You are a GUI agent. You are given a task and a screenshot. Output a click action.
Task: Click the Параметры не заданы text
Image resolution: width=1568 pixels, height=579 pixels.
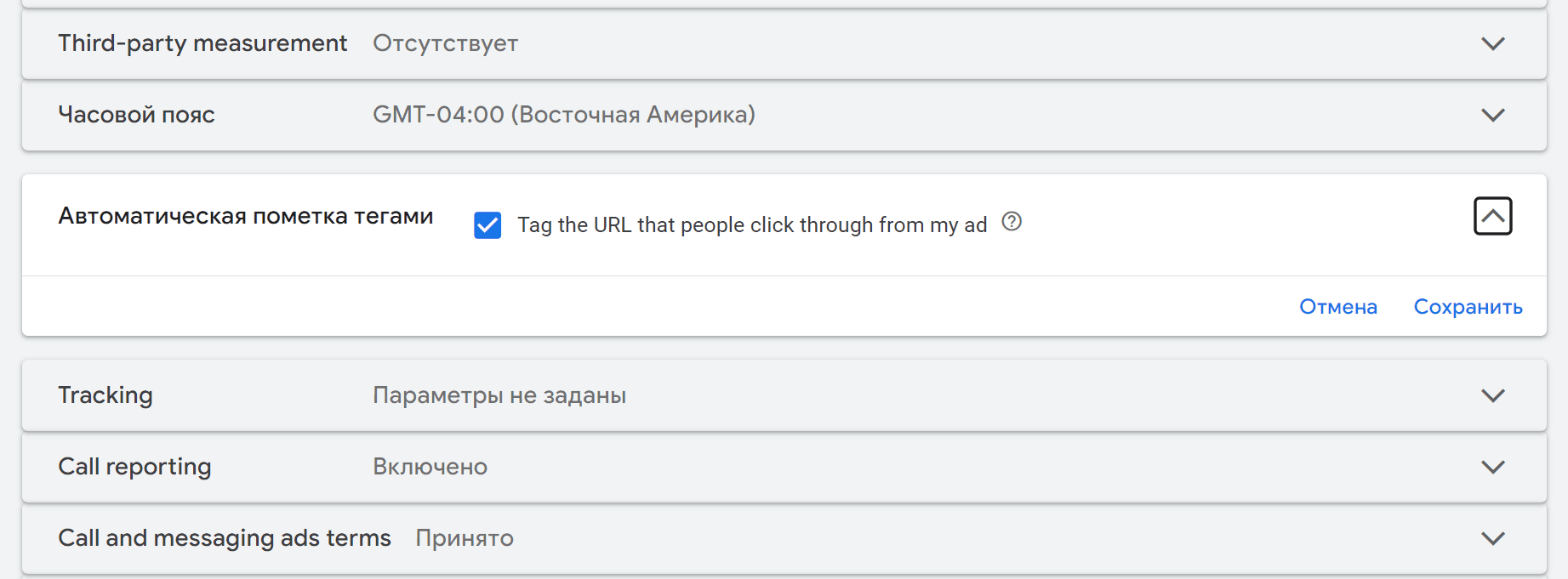pos(499,395)
